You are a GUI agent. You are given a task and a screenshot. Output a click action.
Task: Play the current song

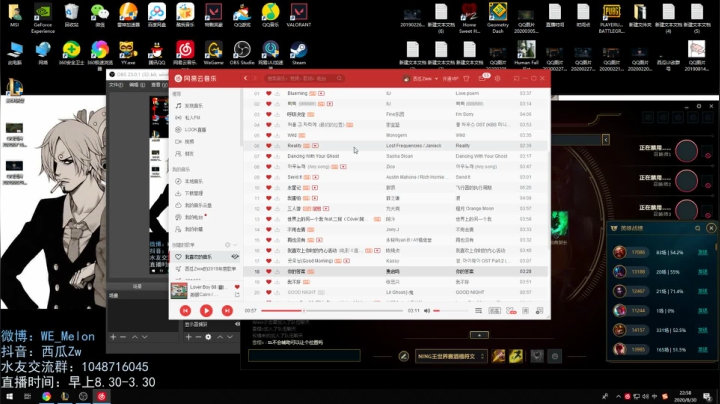[x=206, y=311]
